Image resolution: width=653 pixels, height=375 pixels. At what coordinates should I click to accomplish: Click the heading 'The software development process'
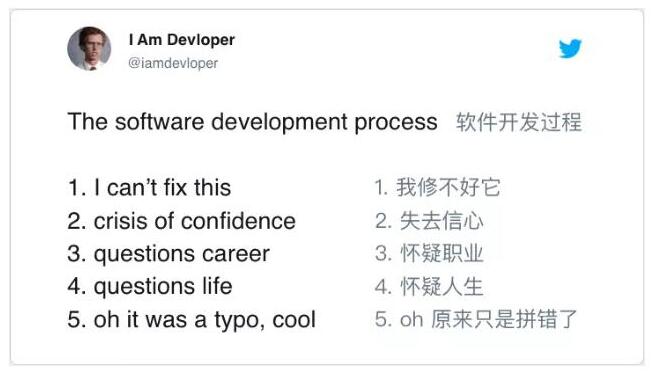click(x=252, y=122)
